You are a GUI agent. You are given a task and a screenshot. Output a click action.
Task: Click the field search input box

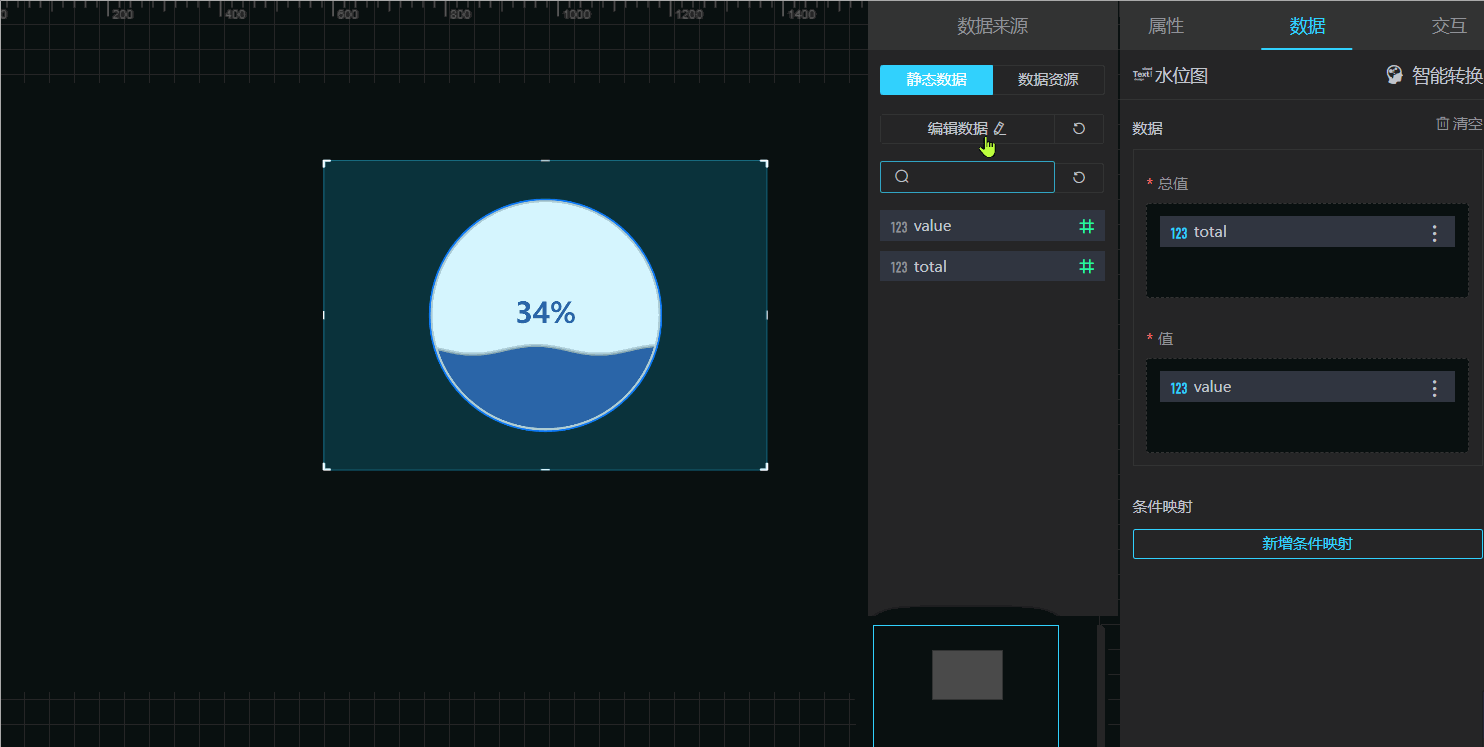(967, 177)
